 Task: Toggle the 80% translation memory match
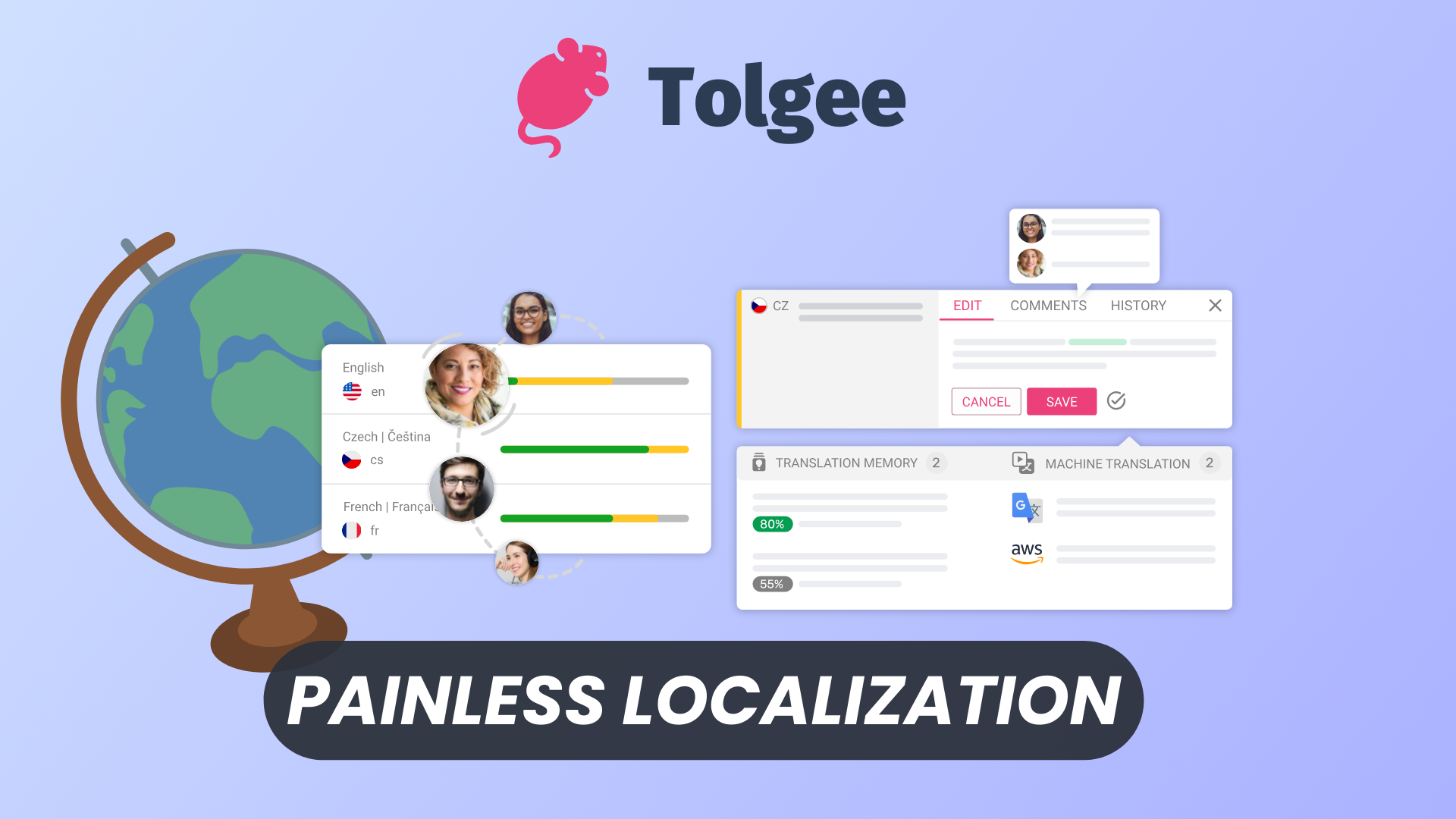click(772, 524)
